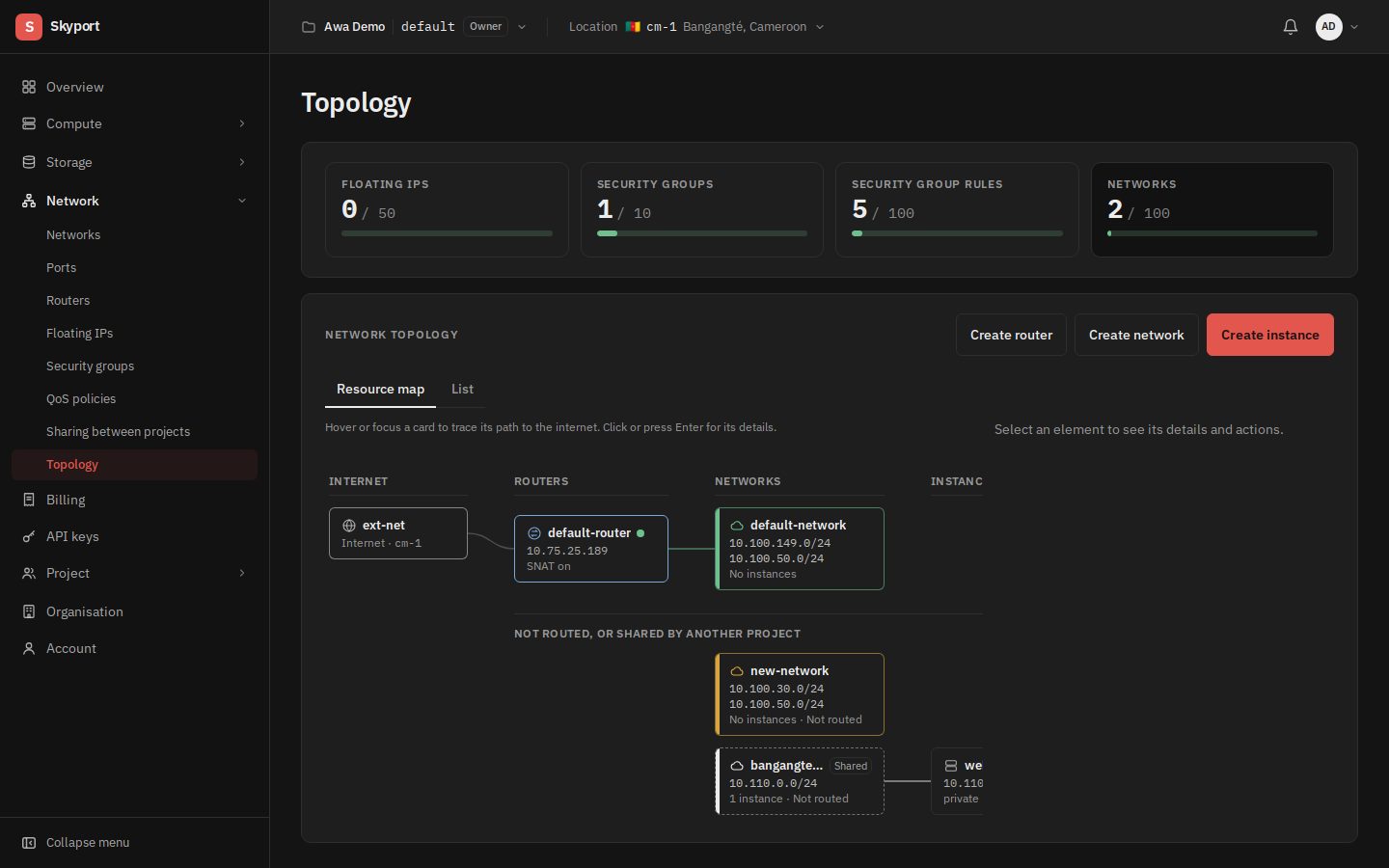Select the bangangte shared network card
1389x868 pixels.
pos(800,781)
